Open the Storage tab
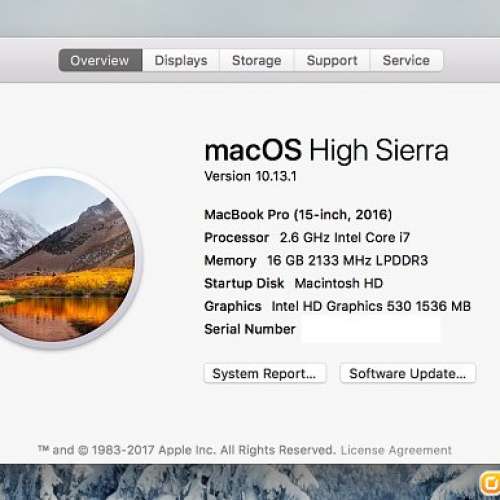Image resolution: width=500 pixels, height=500 pixels. (256, 60)
